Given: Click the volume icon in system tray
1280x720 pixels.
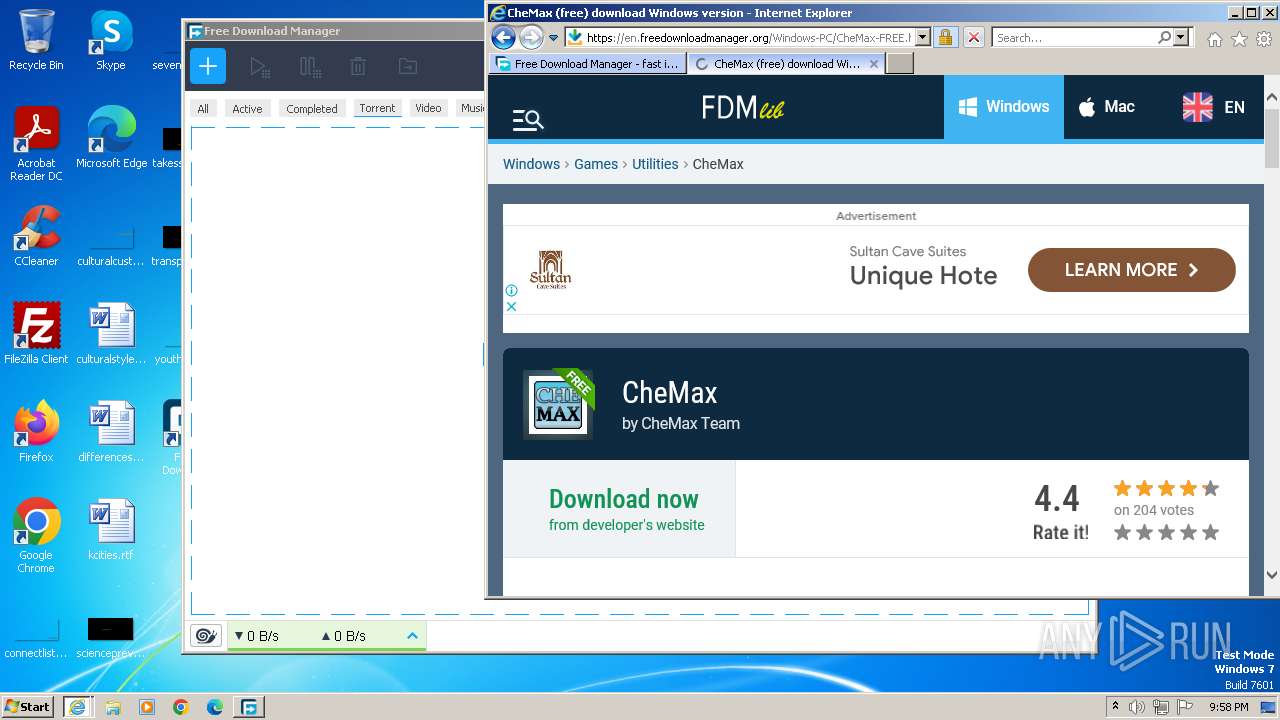Looking at the screenshot, I should (x=1137, y=707).
